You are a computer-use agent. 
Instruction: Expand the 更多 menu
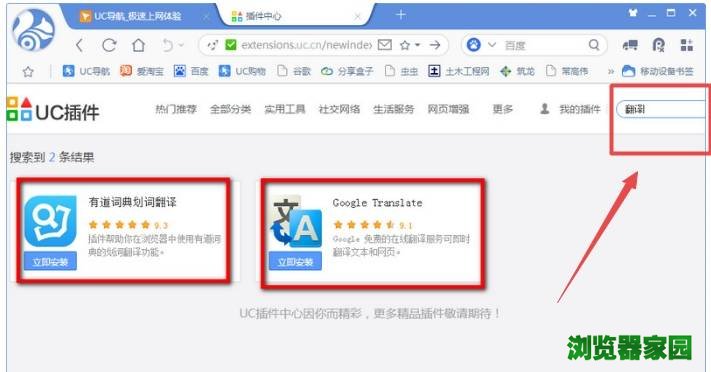[503, 109]
